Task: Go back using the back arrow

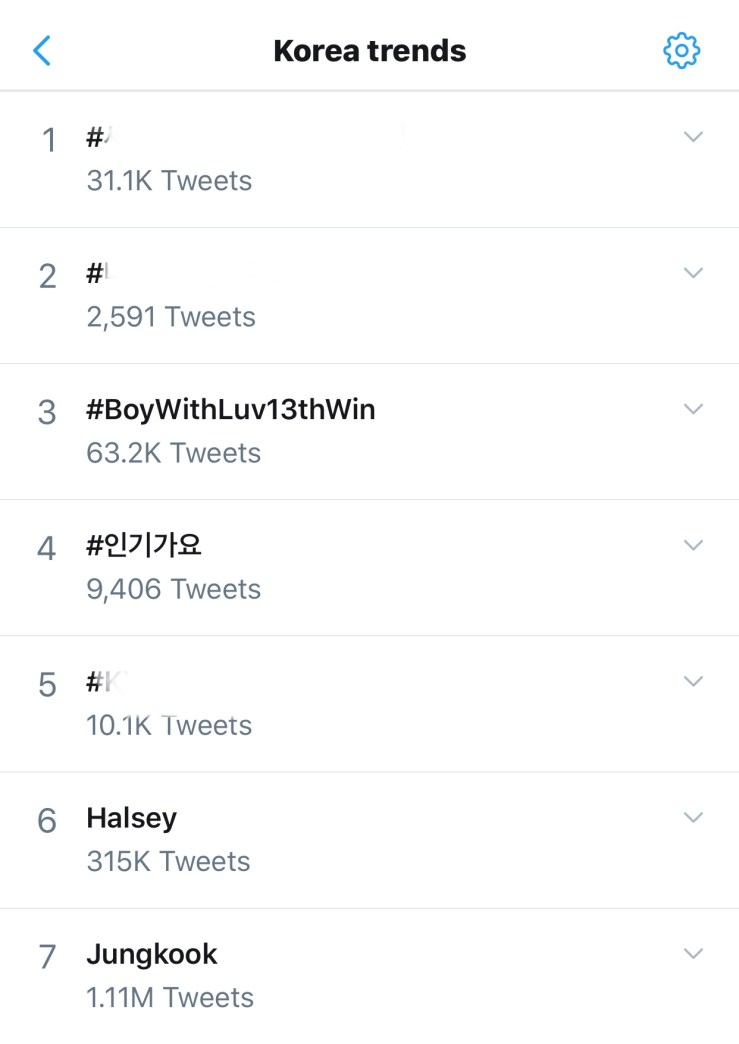Action: tap(42, 50)
